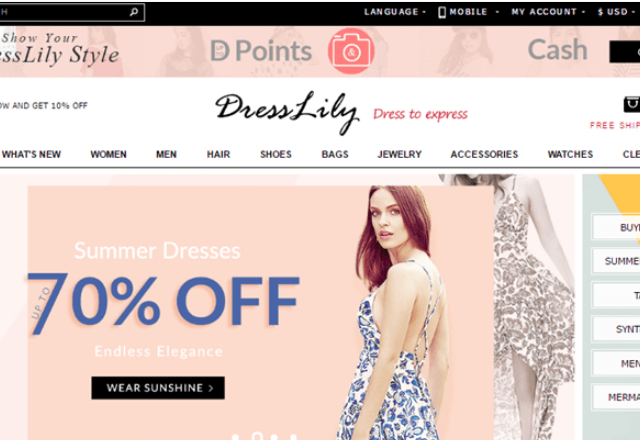Click the mobile phone icon

[x=442, y=12]
